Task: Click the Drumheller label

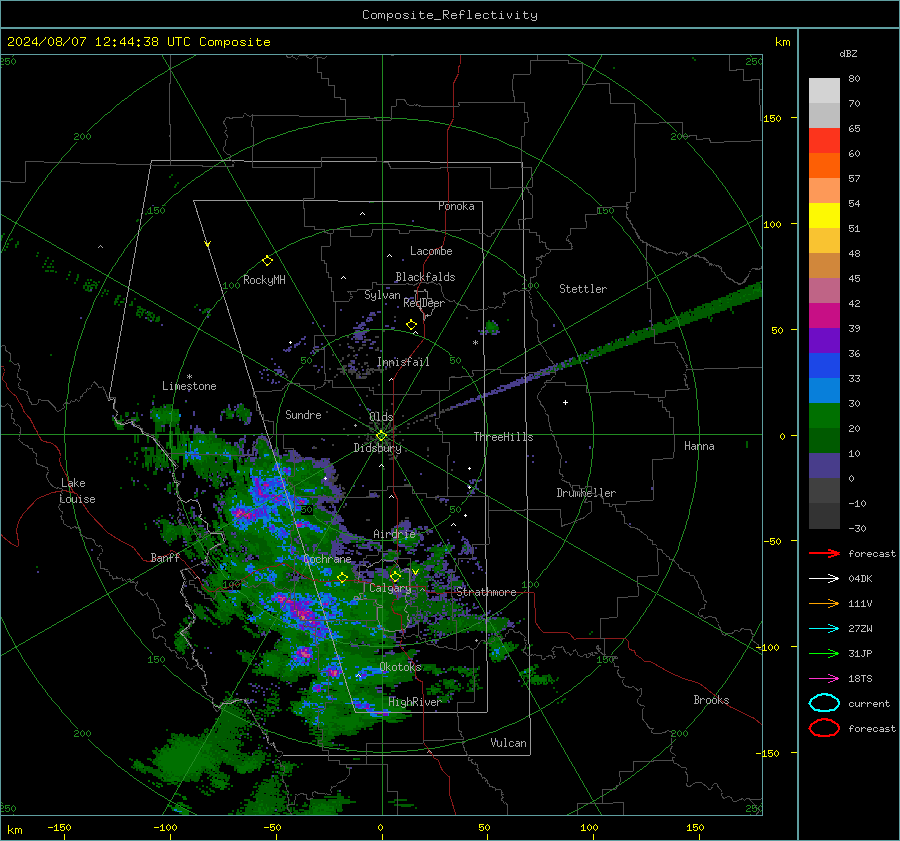Action: 586,493
